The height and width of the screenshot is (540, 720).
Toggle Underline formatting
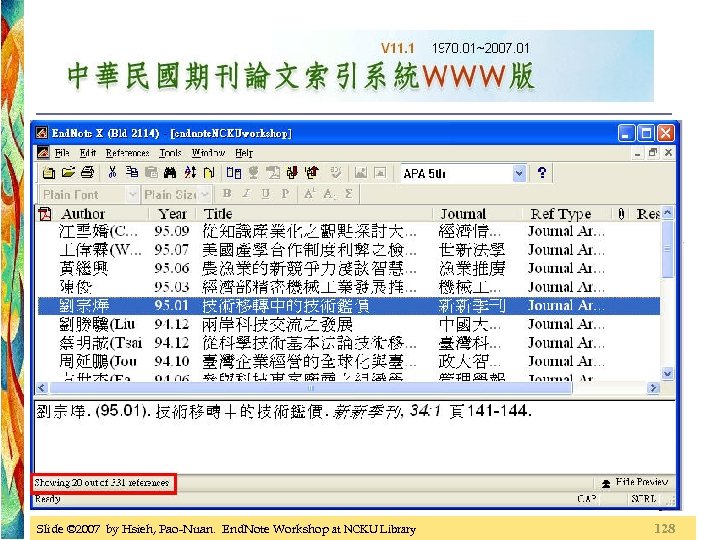click(x=265, y=193)
